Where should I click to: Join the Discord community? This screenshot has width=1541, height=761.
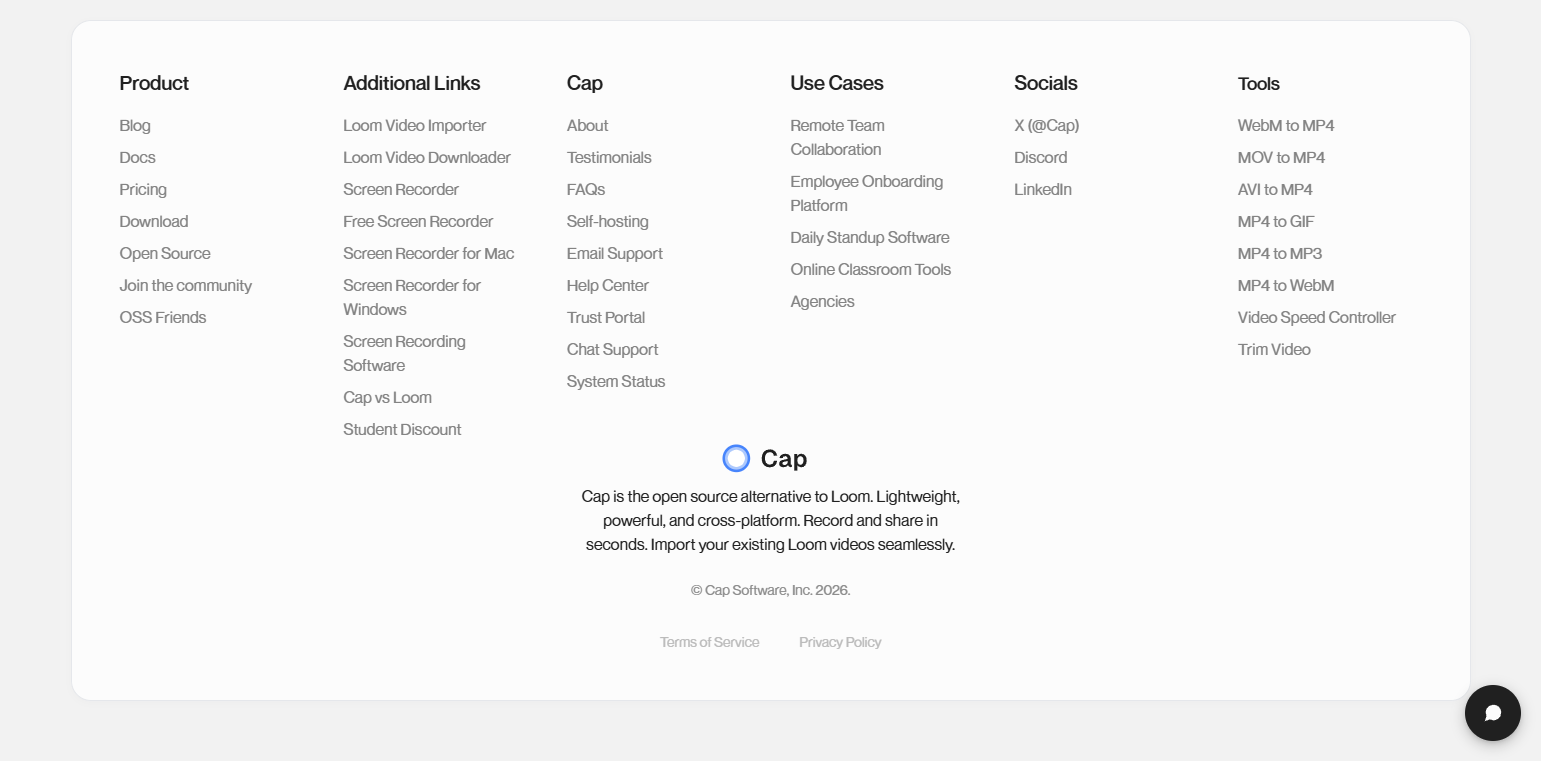[x=1040, y=157]
